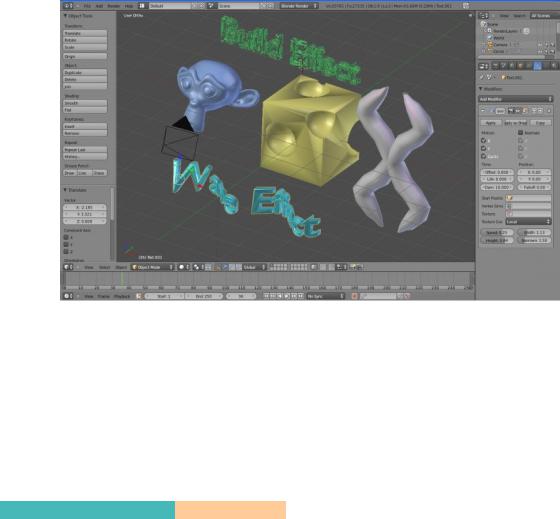Jump to the start frame in timeline
Screen dimensions: 560x519
tap(266, 296)
